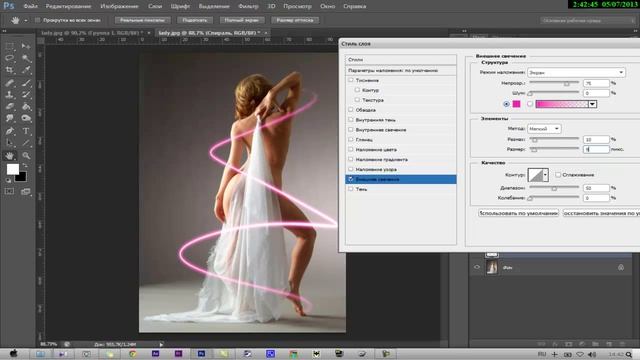Open the Режим наложения dropdown

click(x=576, y=72)
